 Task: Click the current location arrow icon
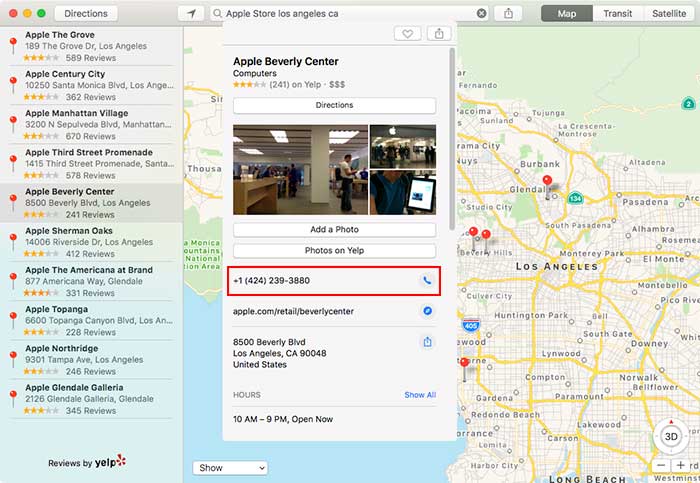point(191,13)
